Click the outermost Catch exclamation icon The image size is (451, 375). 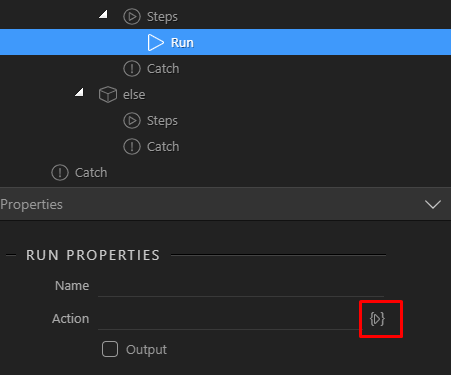pyautogui.click(x=60, y=173)
